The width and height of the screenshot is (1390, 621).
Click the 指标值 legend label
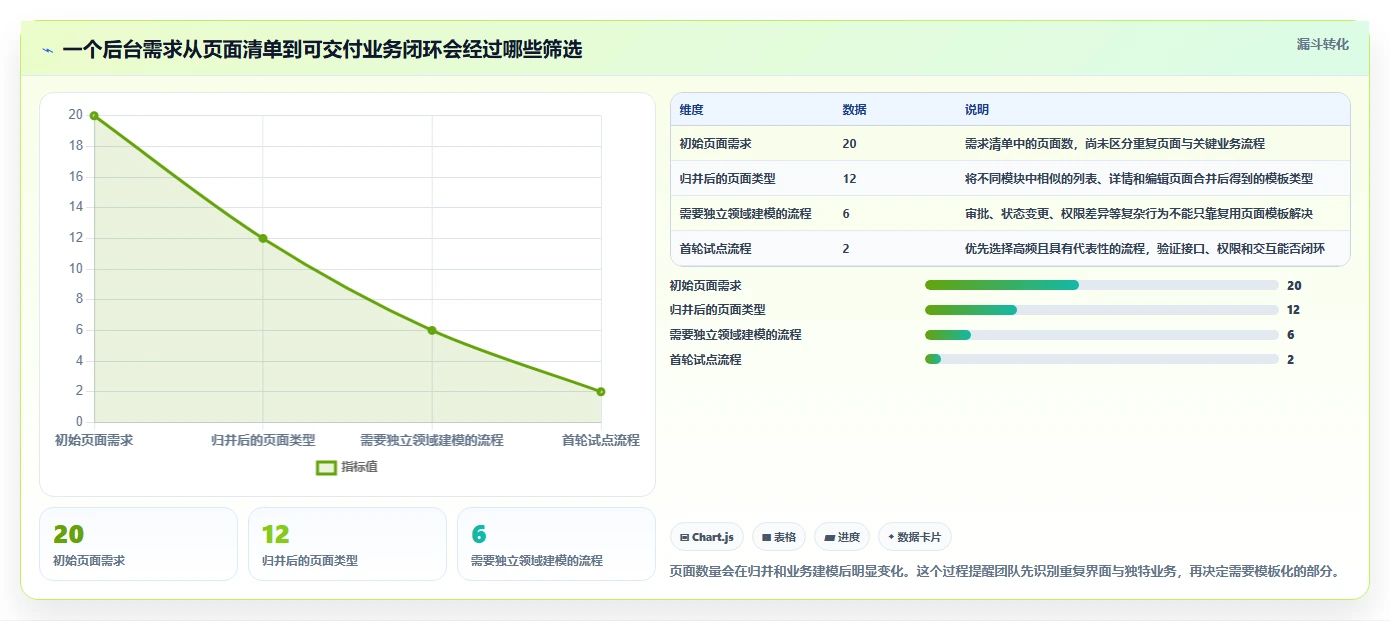[359, 467]
